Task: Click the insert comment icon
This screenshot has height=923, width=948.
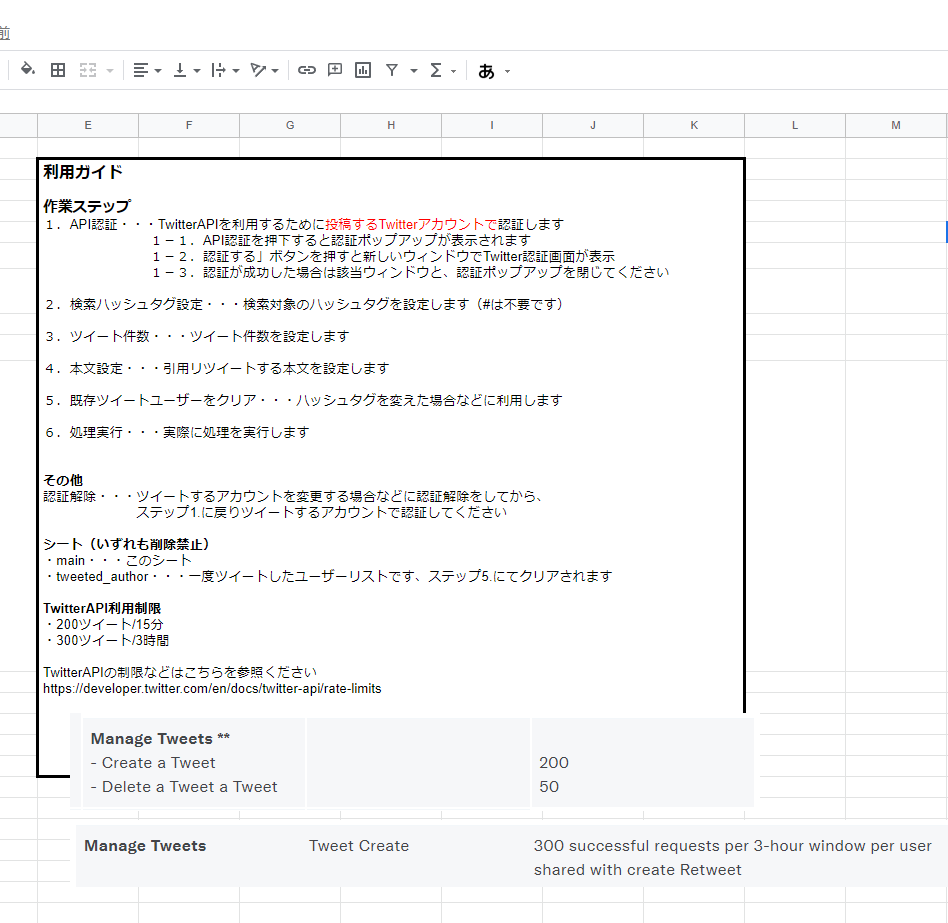Action: 334,70
